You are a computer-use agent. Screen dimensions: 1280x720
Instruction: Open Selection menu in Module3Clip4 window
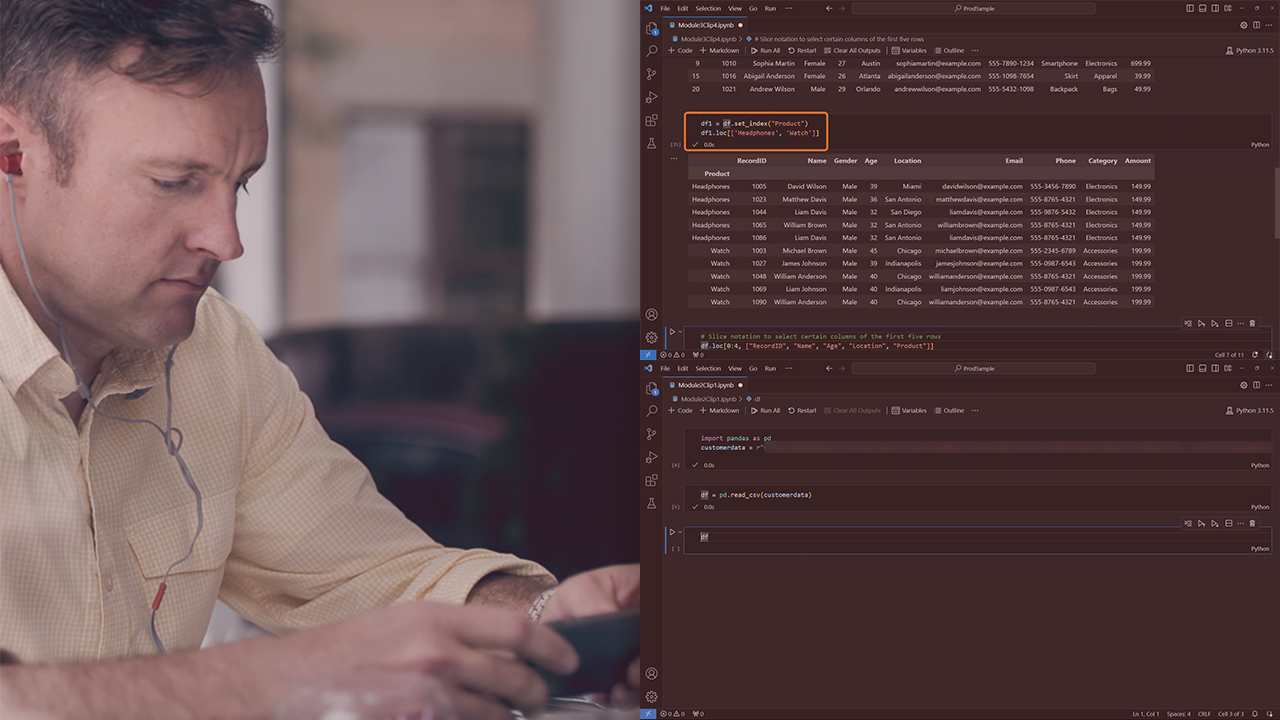[x=708, y=8]
